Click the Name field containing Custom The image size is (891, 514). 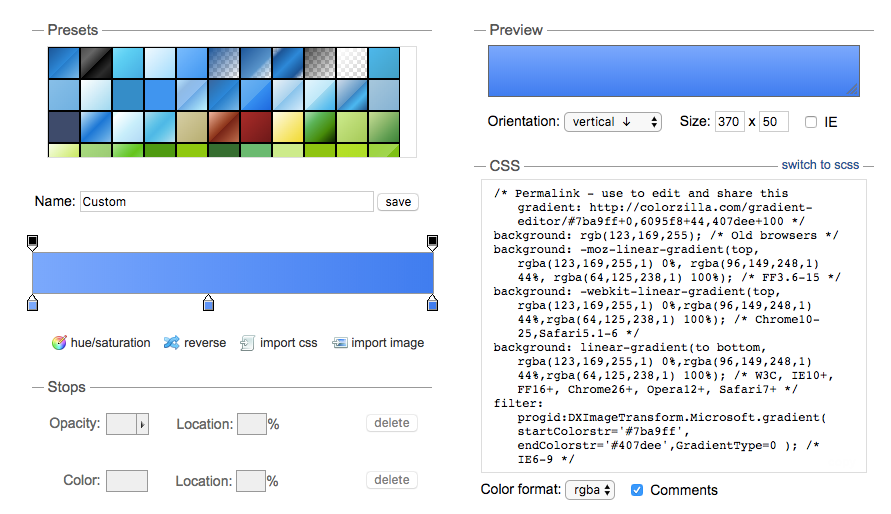tap(227, 202)
